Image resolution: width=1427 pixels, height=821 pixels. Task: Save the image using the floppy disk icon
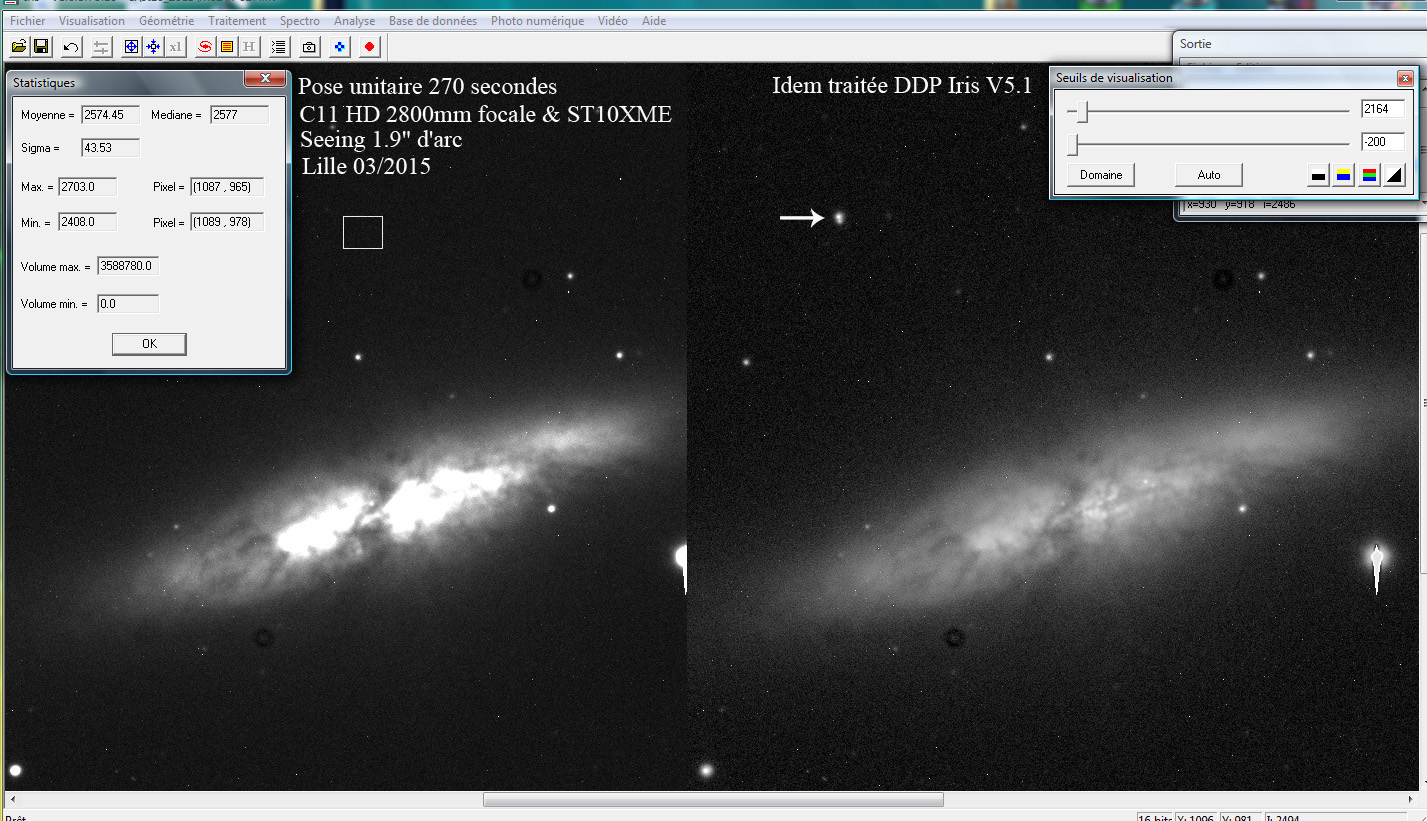(x=41, y=46)
